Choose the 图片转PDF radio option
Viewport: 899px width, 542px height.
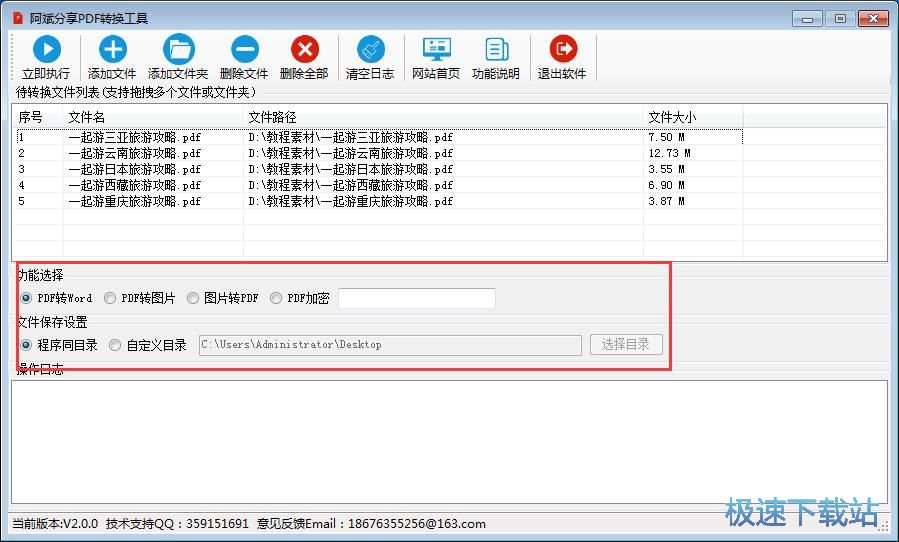[x=193, y=298]
